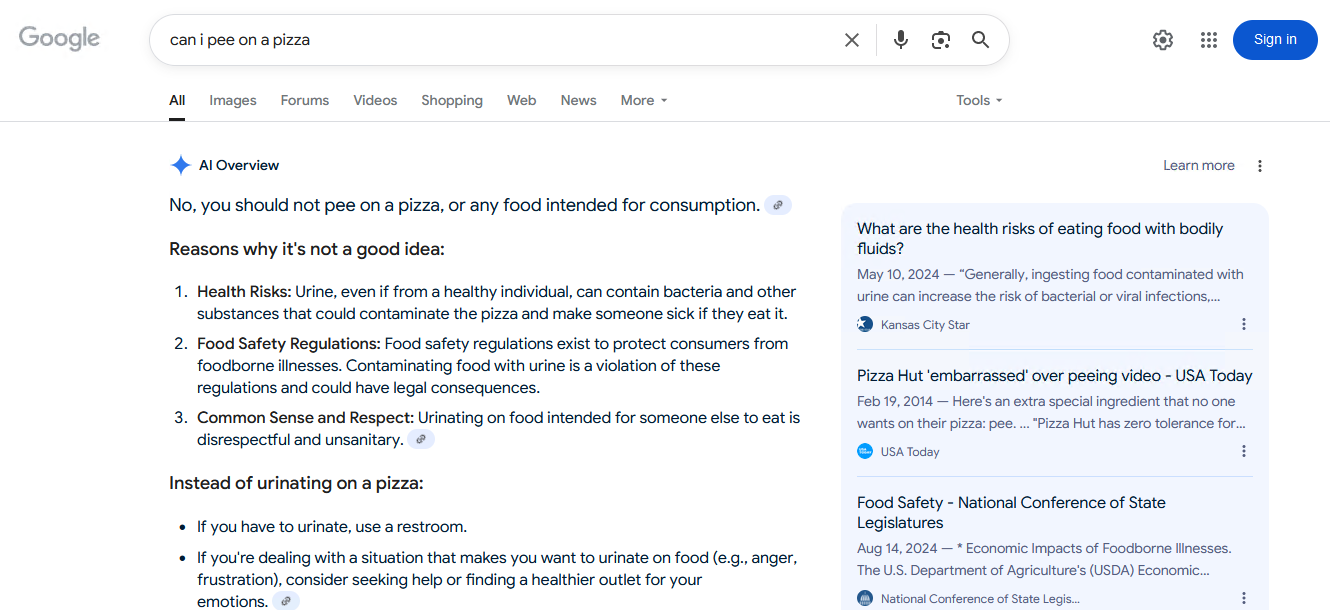The height and width of the screenshot is (610, 1330).
Task: Open Pizza Hut 'embarrassed' USA Today article
Action: tap(1055, 376)
